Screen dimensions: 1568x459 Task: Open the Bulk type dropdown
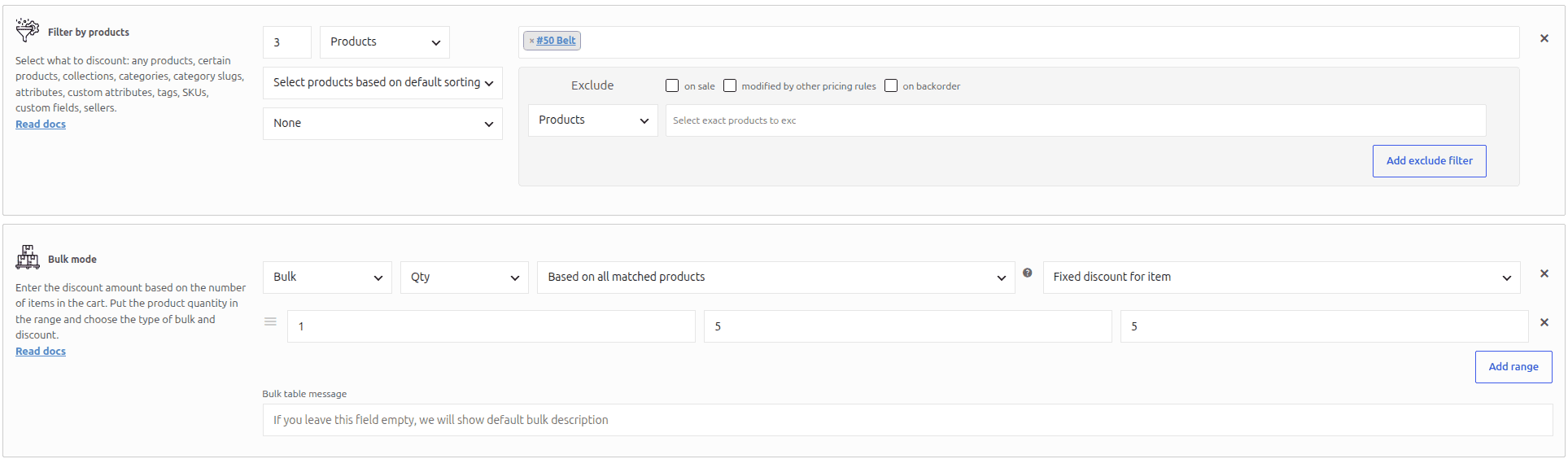pos(327,278)
